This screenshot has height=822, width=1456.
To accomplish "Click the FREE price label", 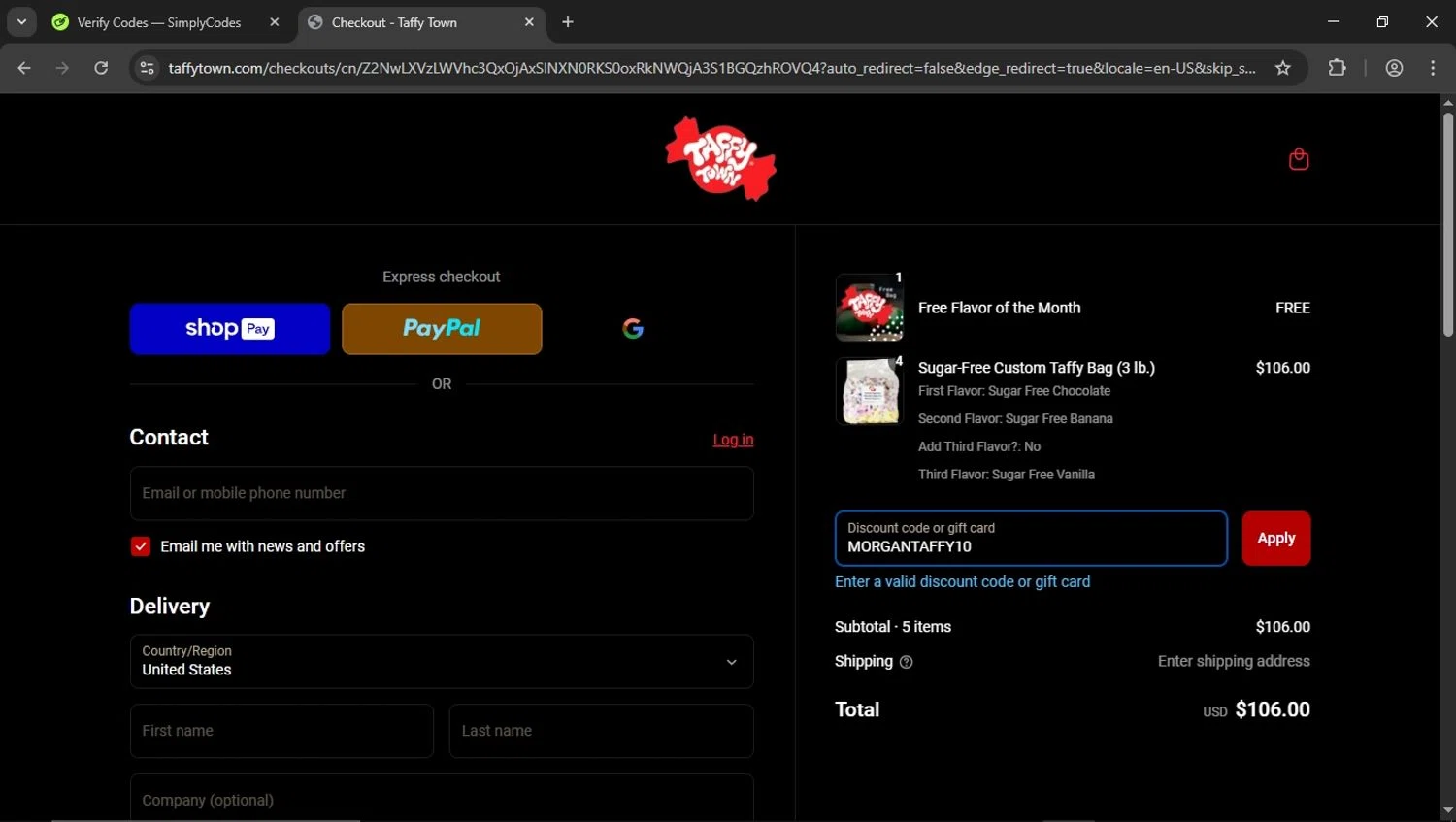I will [1293, 308].
